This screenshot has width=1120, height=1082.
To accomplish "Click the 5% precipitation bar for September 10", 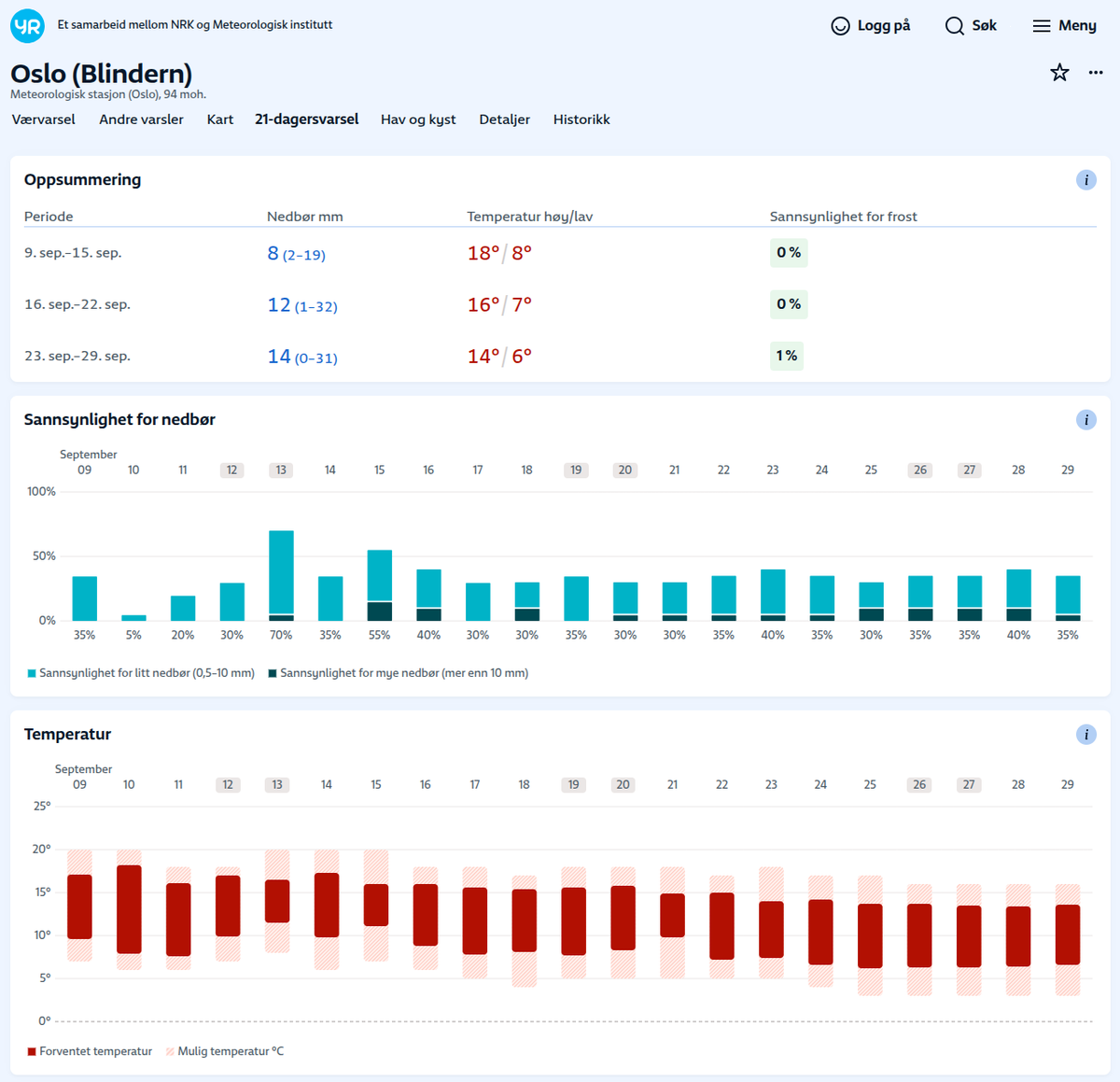I will pos(133,618).
